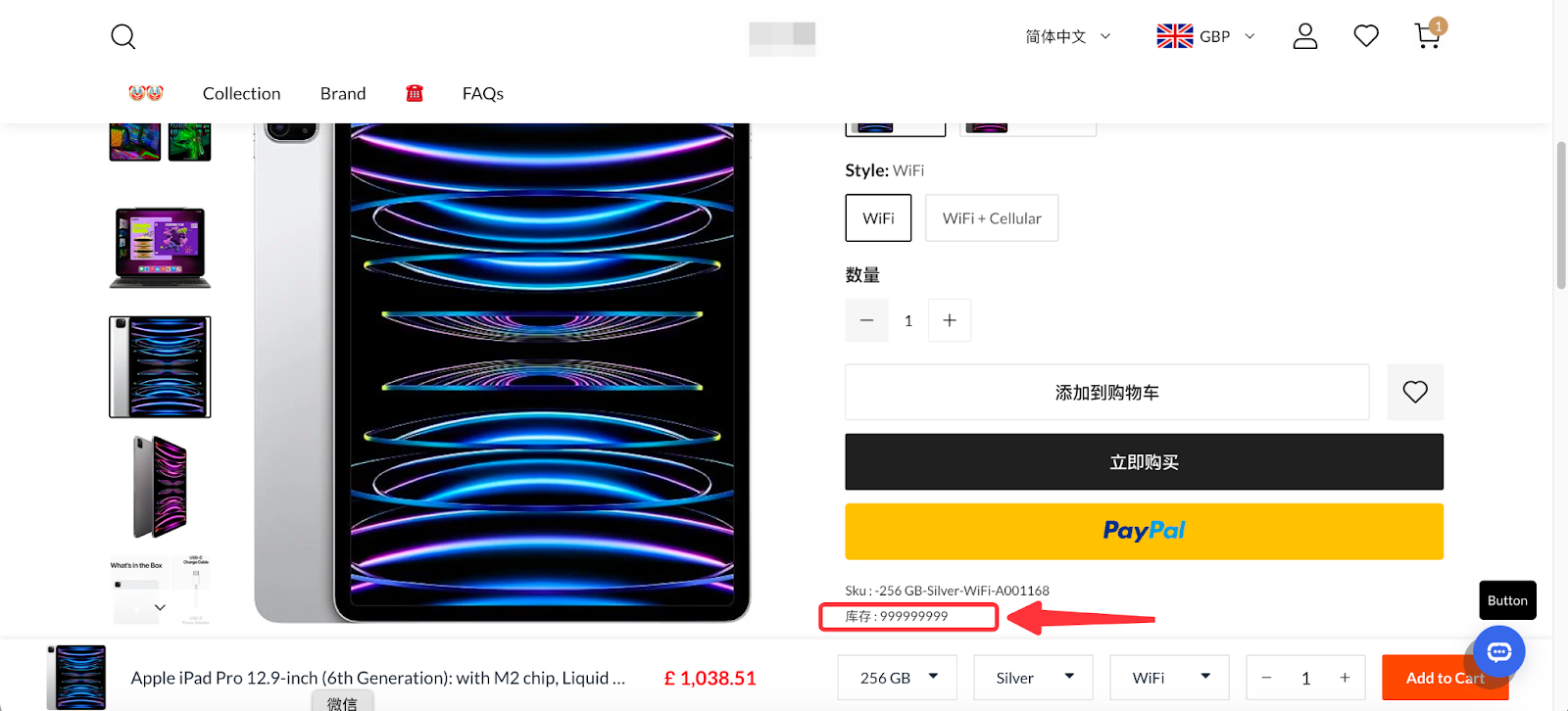
Task: Open the 256 GB storage dropdown
Action: pyautogui.click(x=895, y=677)
